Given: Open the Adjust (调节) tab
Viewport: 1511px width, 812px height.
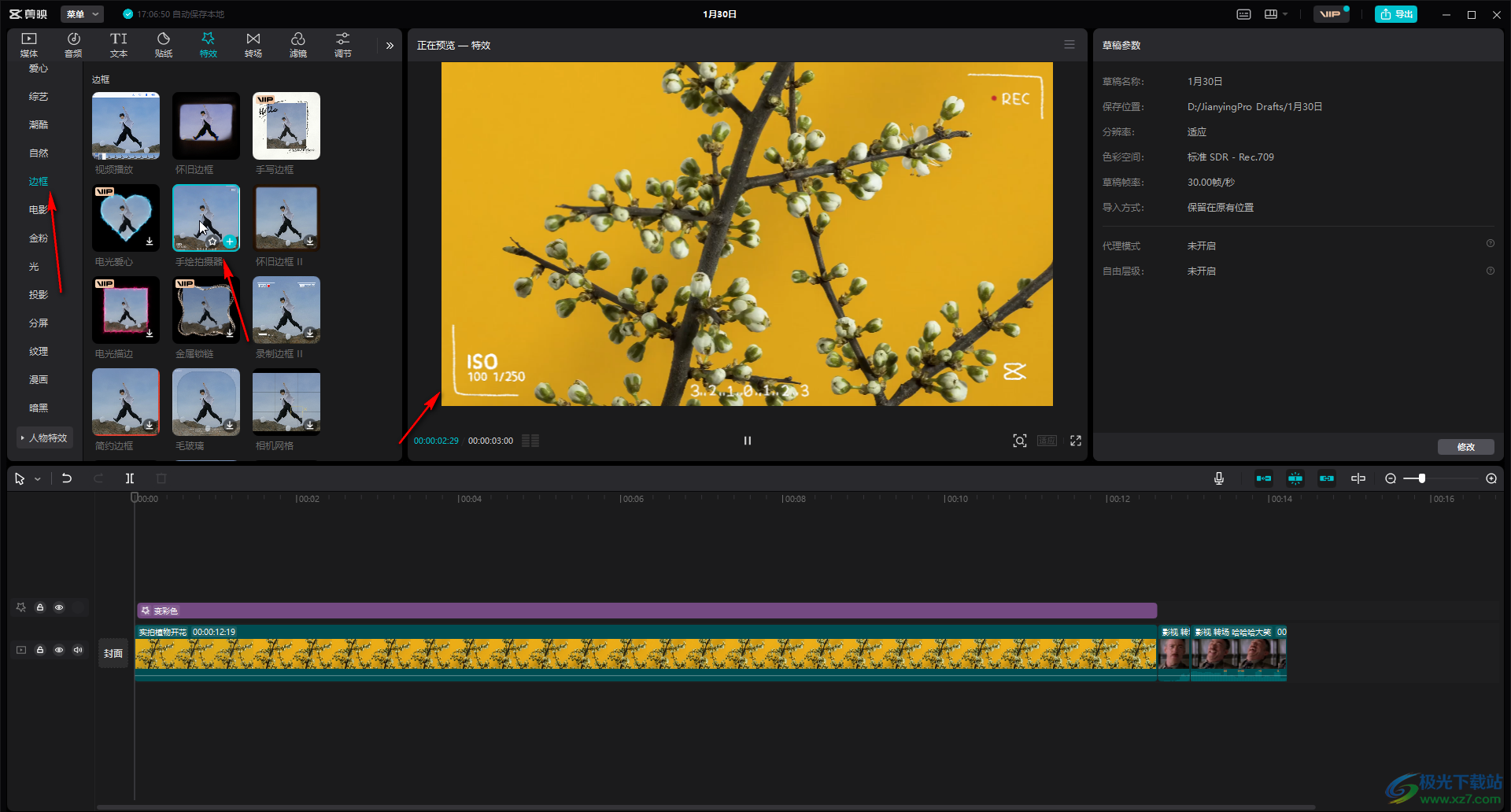Looking at the screenshot, I should point(343,45).
